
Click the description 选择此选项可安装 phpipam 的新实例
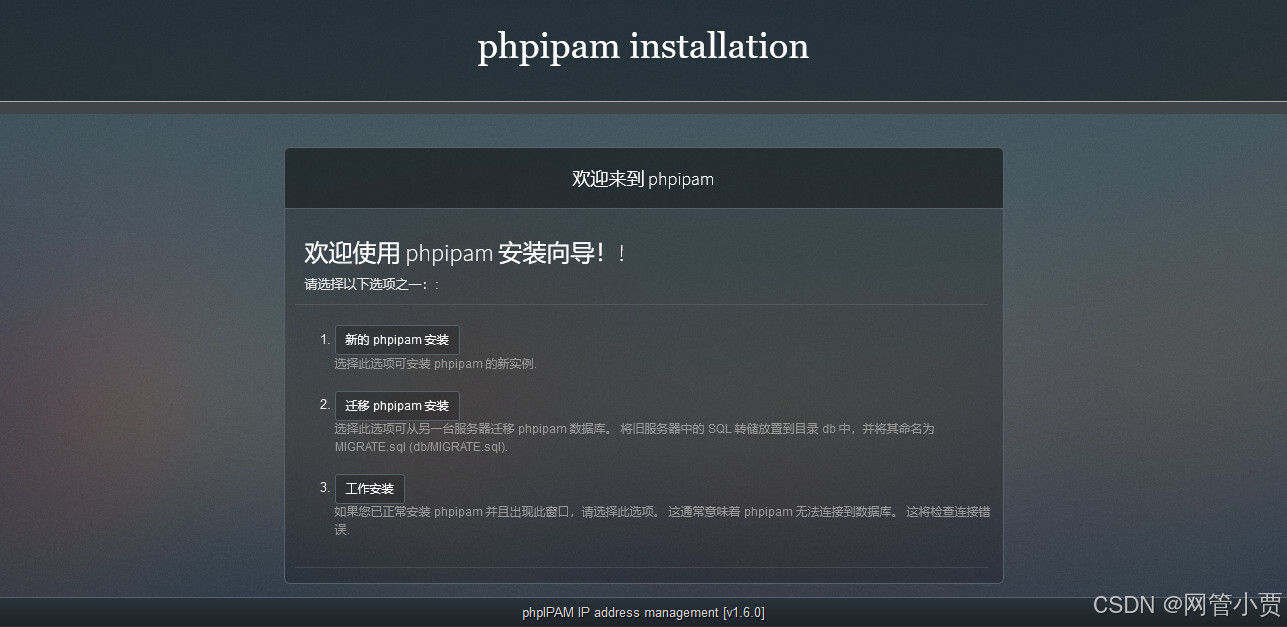point(436,364)
